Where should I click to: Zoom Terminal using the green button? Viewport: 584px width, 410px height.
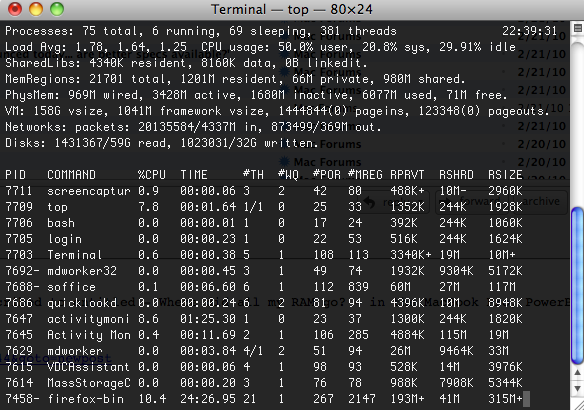coord(57,9)
